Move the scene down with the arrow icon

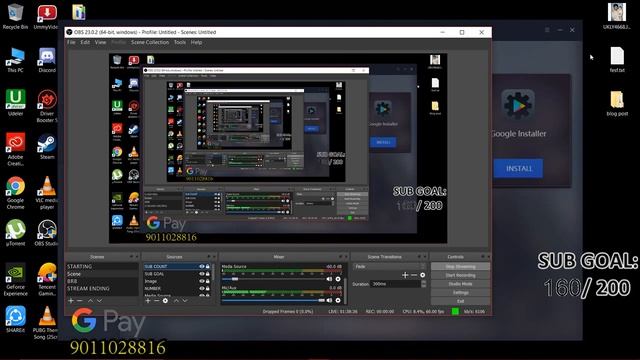coord(99,300)
